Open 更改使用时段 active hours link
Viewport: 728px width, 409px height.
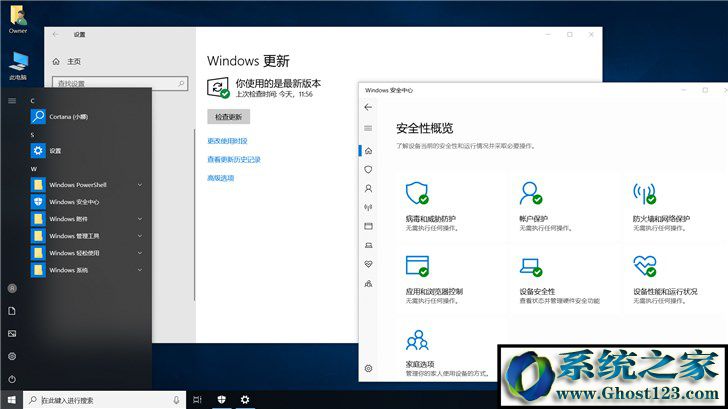227,141
